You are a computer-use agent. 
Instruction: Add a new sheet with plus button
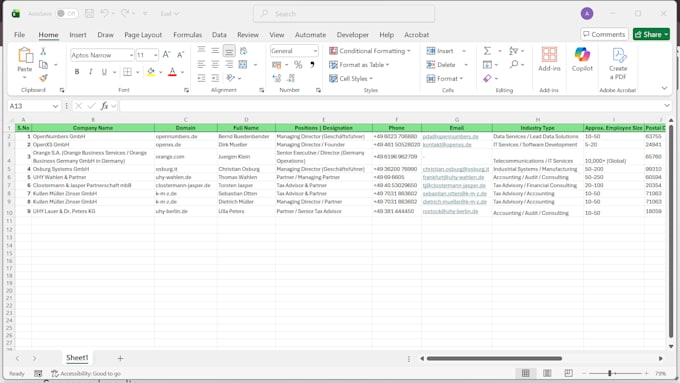tap(120, 358)
